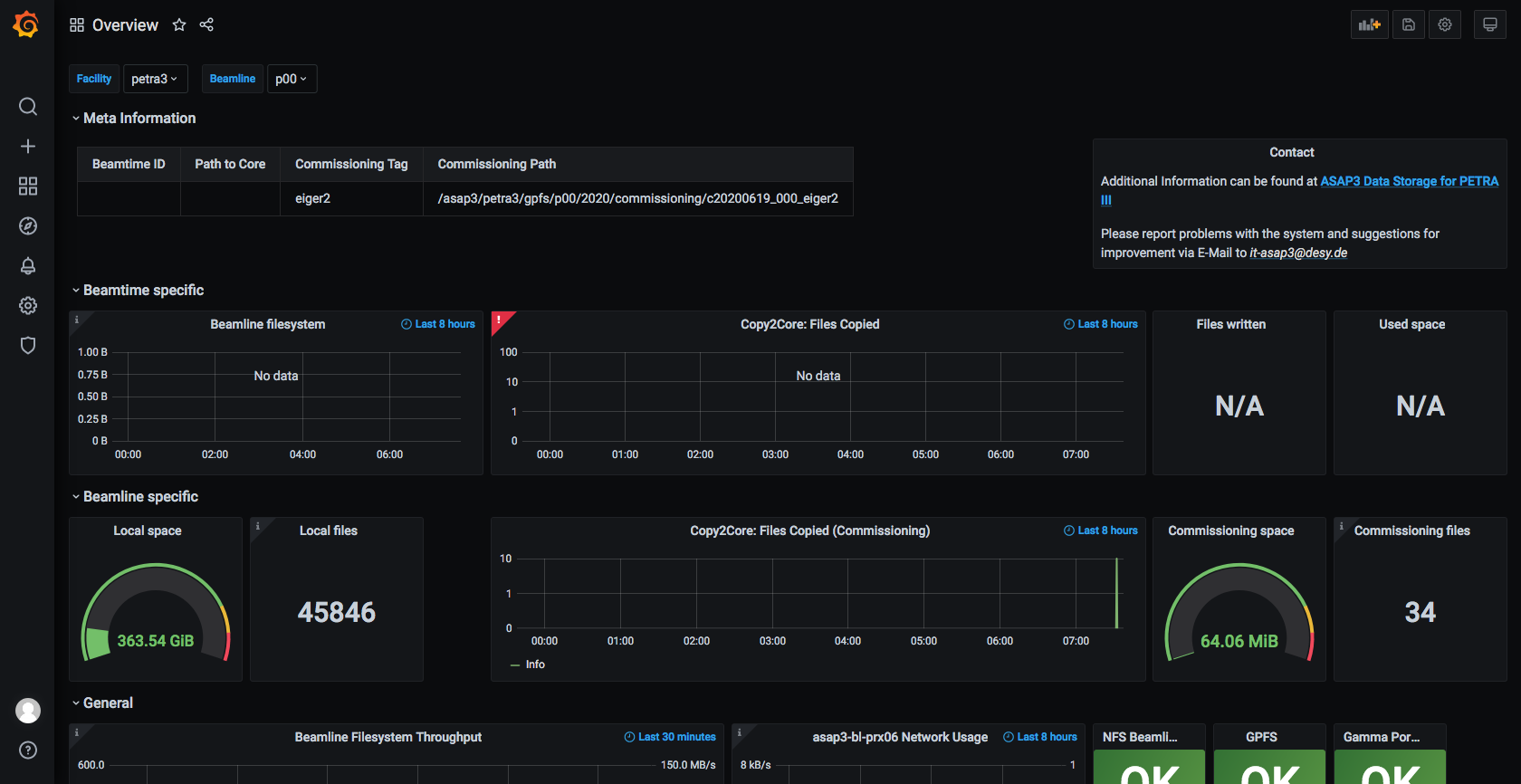Image resolution: width=1521 pixels, height=784 pixels.
Task: Open Alerting bell icon
Action: tap(28, 266)
